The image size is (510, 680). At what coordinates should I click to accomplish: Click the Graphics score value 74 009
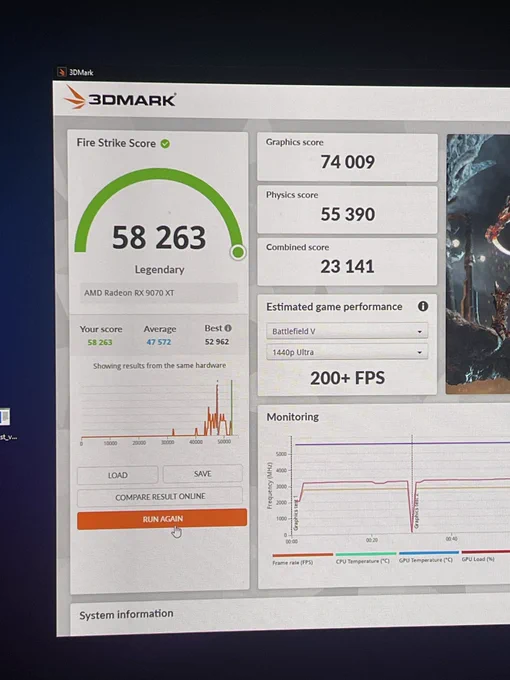tap(348, 162)
